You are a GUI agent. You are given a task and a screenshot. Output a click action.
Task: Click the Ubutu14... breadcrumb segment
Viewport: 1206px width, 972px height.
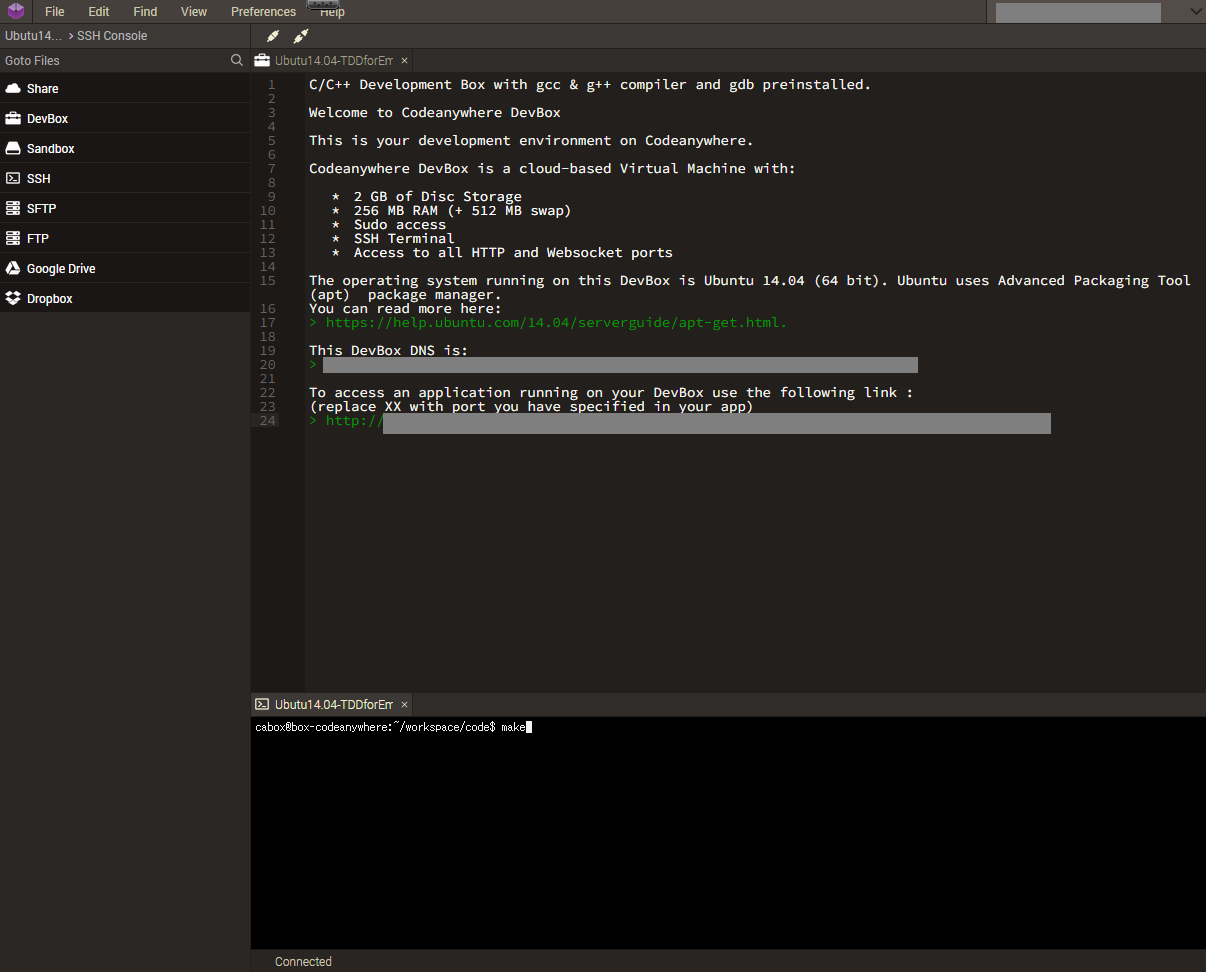(33, 36)
